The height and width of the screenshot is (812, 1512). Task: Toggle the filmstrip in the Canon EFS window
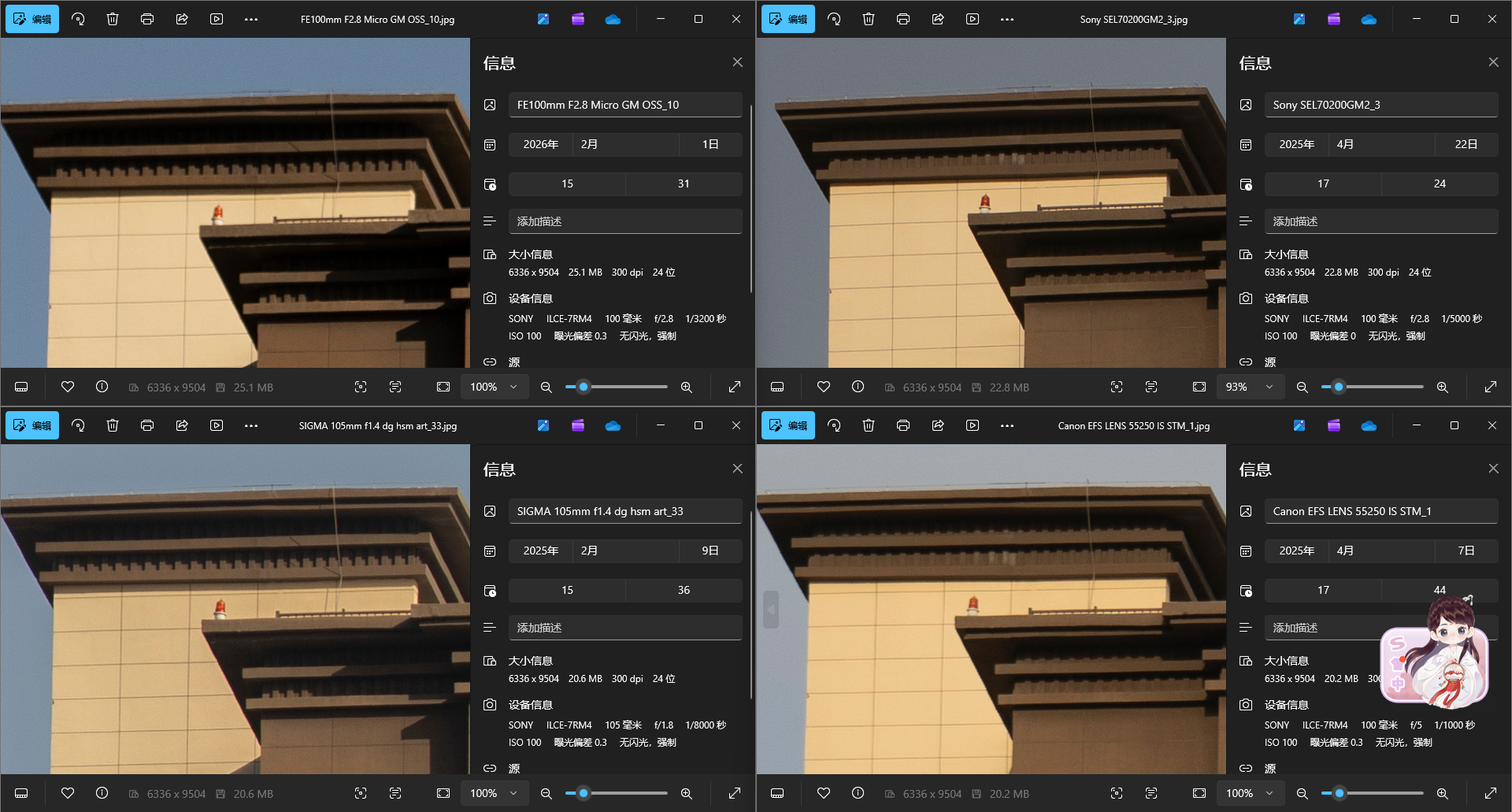(x=777, y=793)
